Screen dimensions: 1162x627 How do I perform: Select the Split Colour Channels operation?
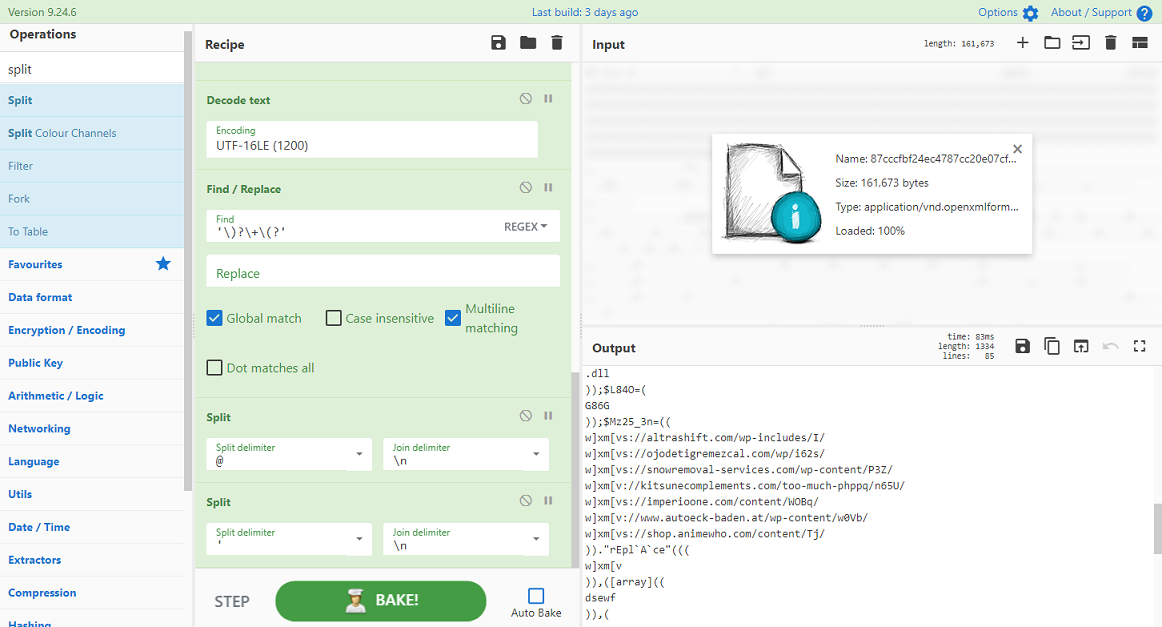click(x=92, y=133)
